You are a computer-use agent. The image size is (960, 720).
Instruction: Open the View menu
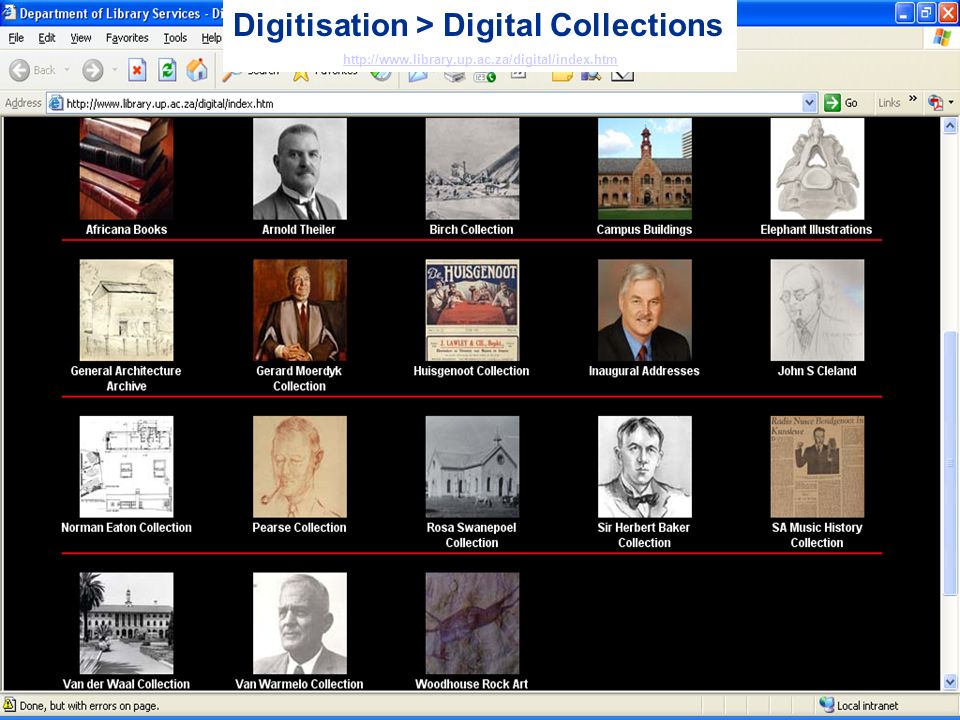click(81, 38)
